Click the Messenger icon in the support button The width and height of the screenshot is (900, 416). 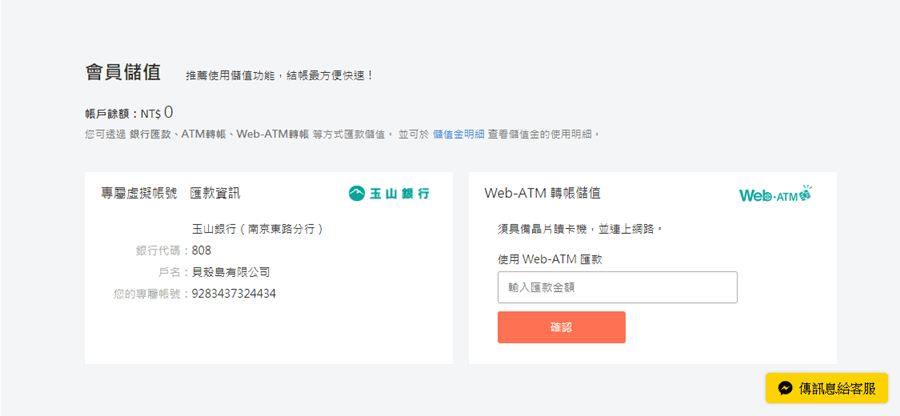[786, 388]
